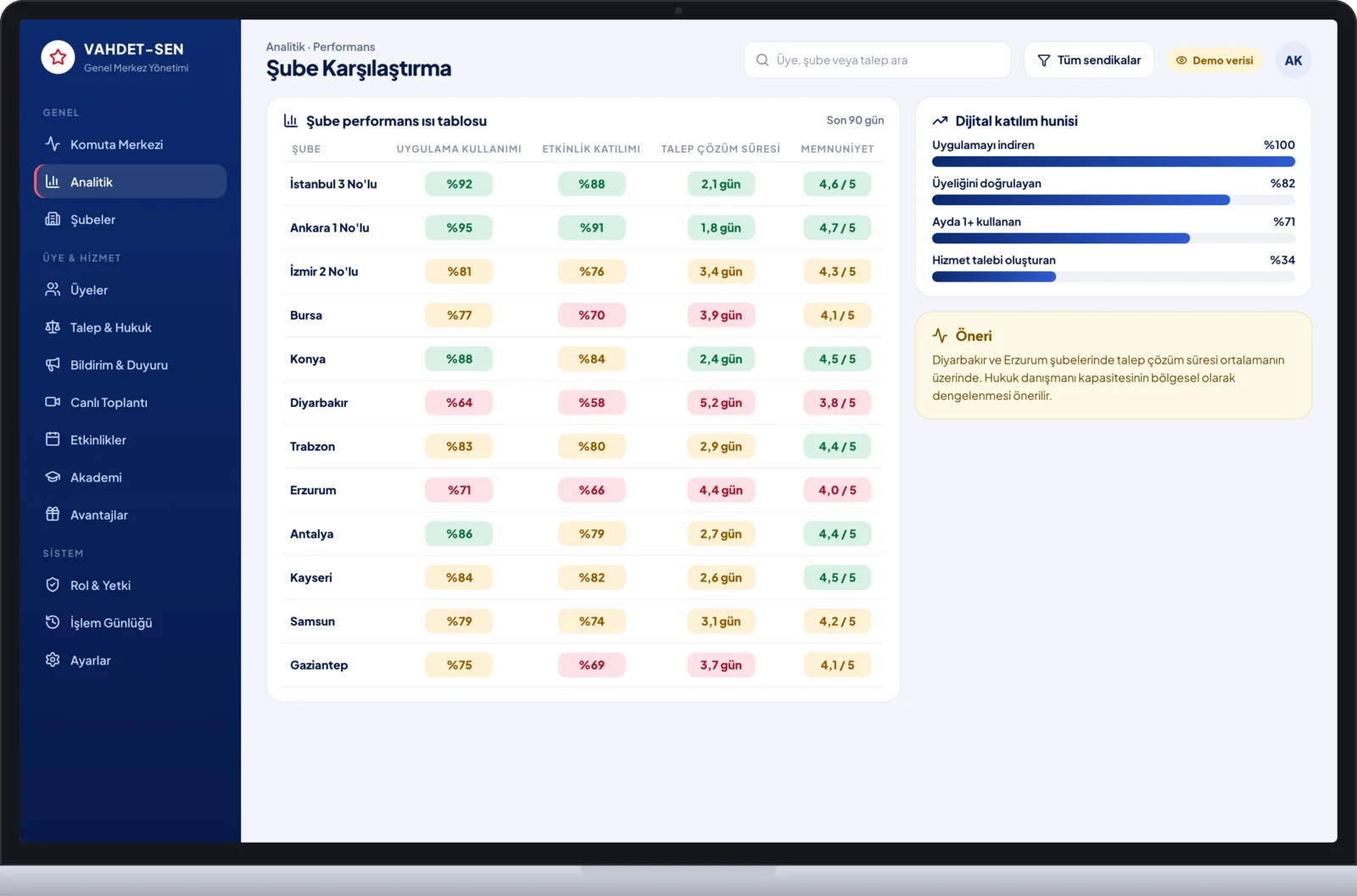This screenshot has height=896, width=1357.
Task: Click the pulse icon next to Öneri
Action: tap(940, 335)
